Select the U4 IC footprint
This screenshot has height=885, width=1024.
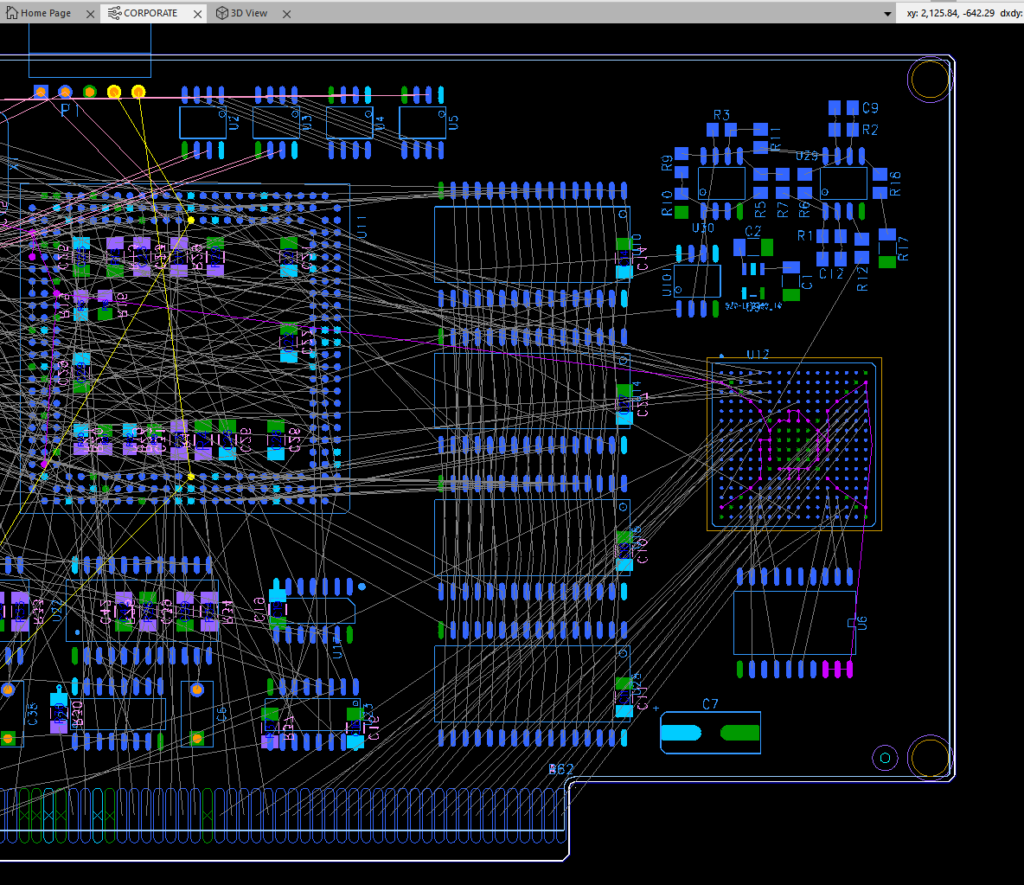pos(349,122)
